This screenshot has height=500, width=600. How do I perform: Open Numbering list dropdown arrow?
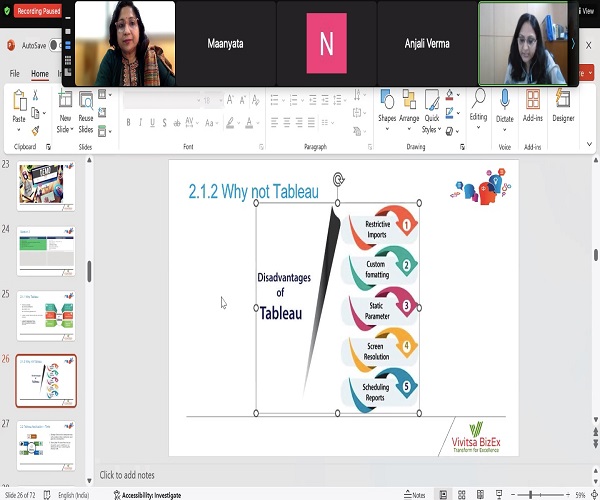click(302, 100)
